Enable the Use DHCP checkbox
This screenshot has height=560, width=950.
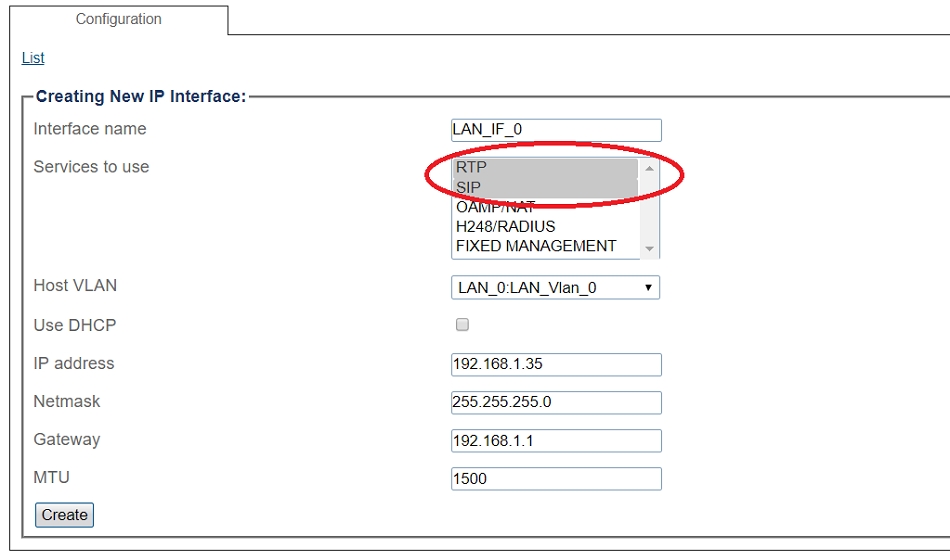coord(462,325)
